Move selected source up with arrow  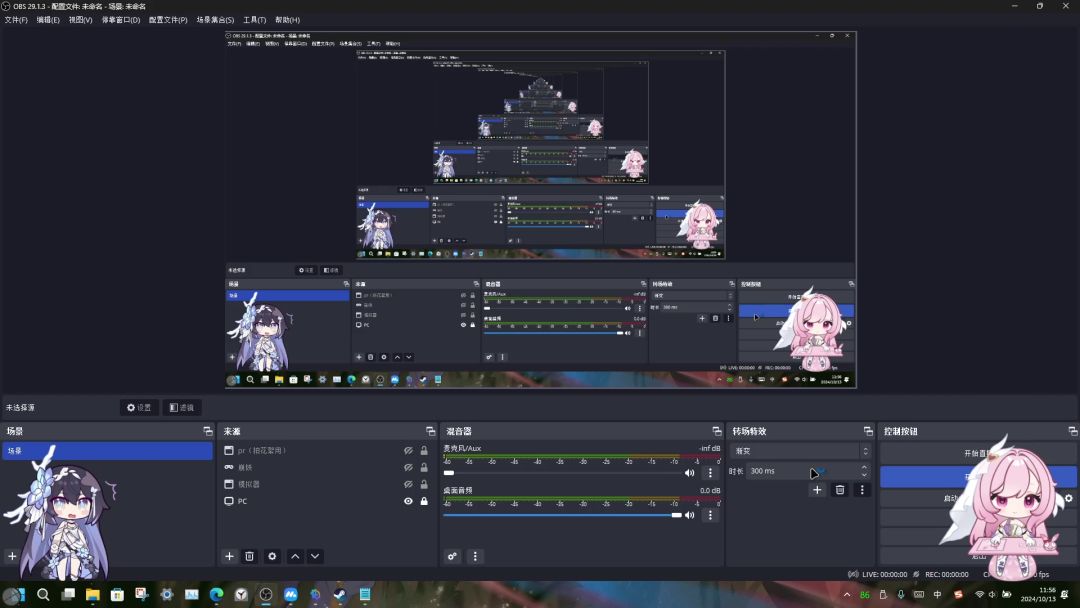click(x=295, y=556)
